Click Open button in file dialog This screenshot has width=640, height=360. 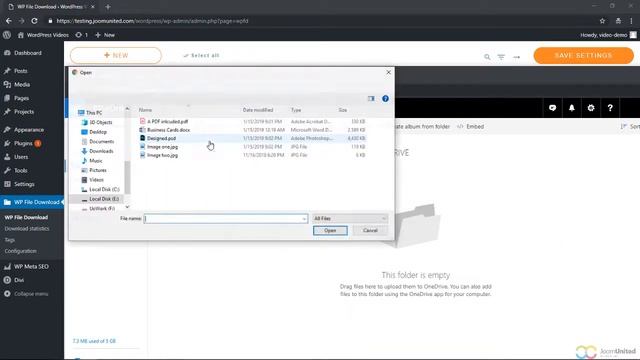tap(330, 231)
